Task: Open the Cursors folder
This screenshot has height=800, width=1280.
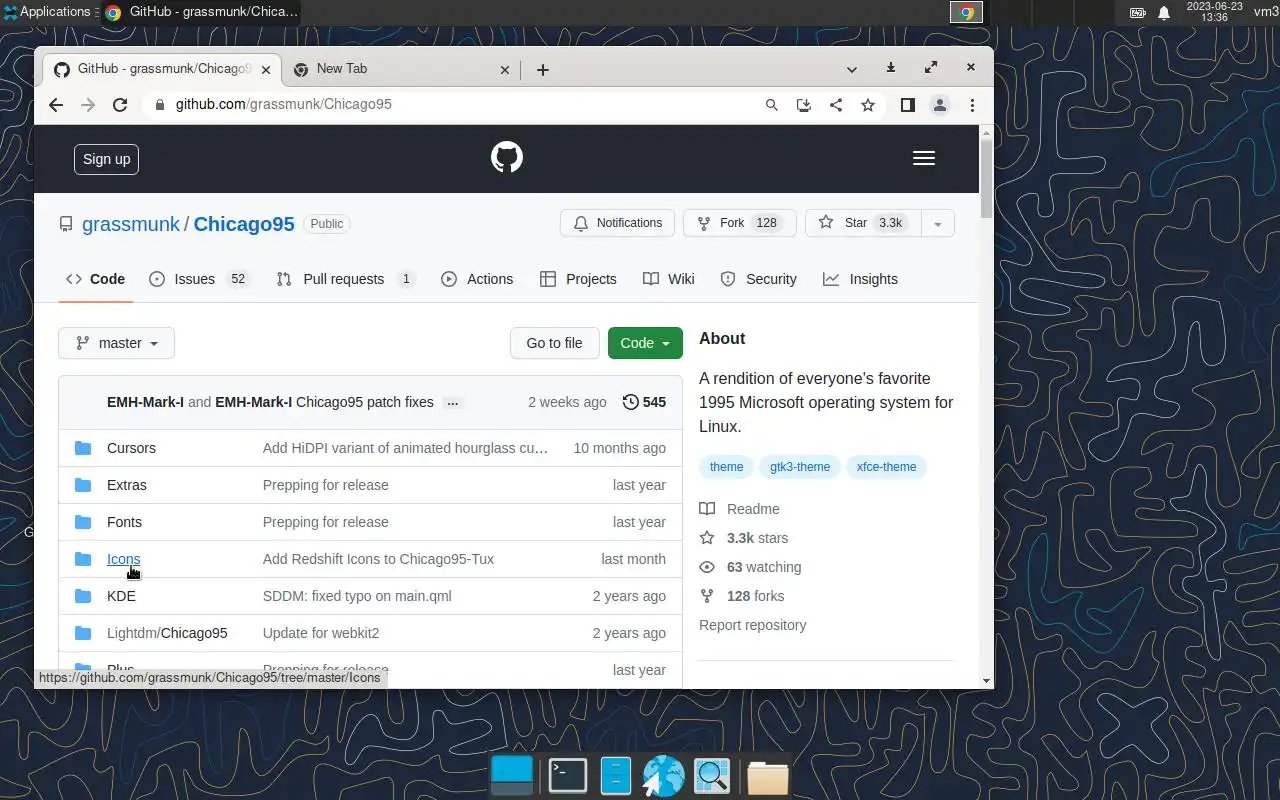Action: pos(131,448)
